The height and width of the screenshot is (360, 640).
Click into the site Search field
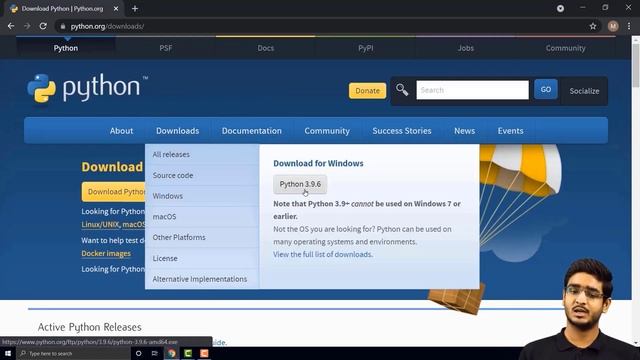(x=472, y=90)
